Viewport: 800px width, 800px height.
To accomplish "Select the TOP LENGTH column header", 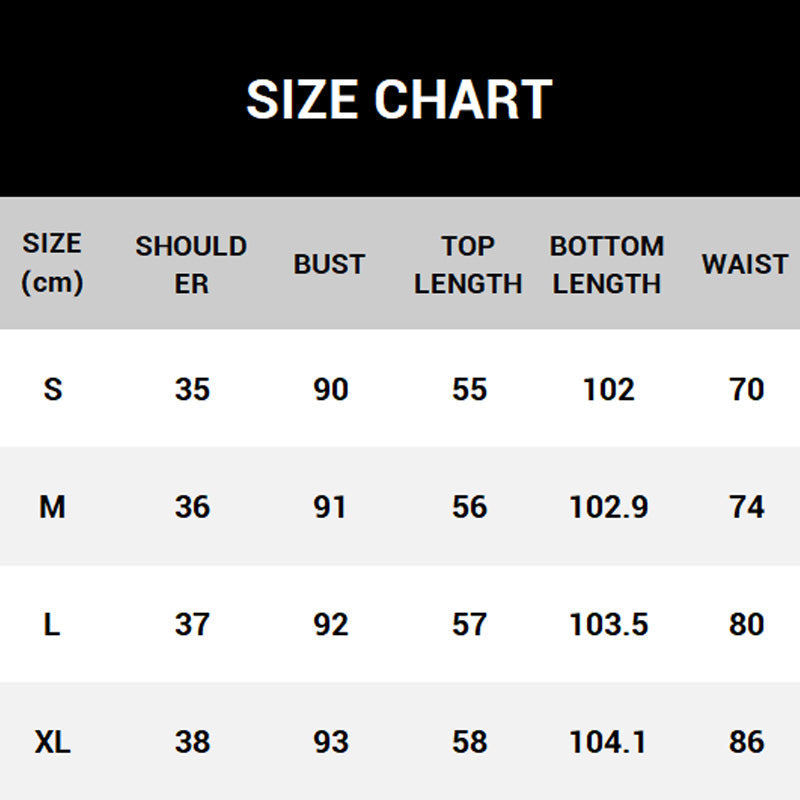I will (x=468, y=264).
